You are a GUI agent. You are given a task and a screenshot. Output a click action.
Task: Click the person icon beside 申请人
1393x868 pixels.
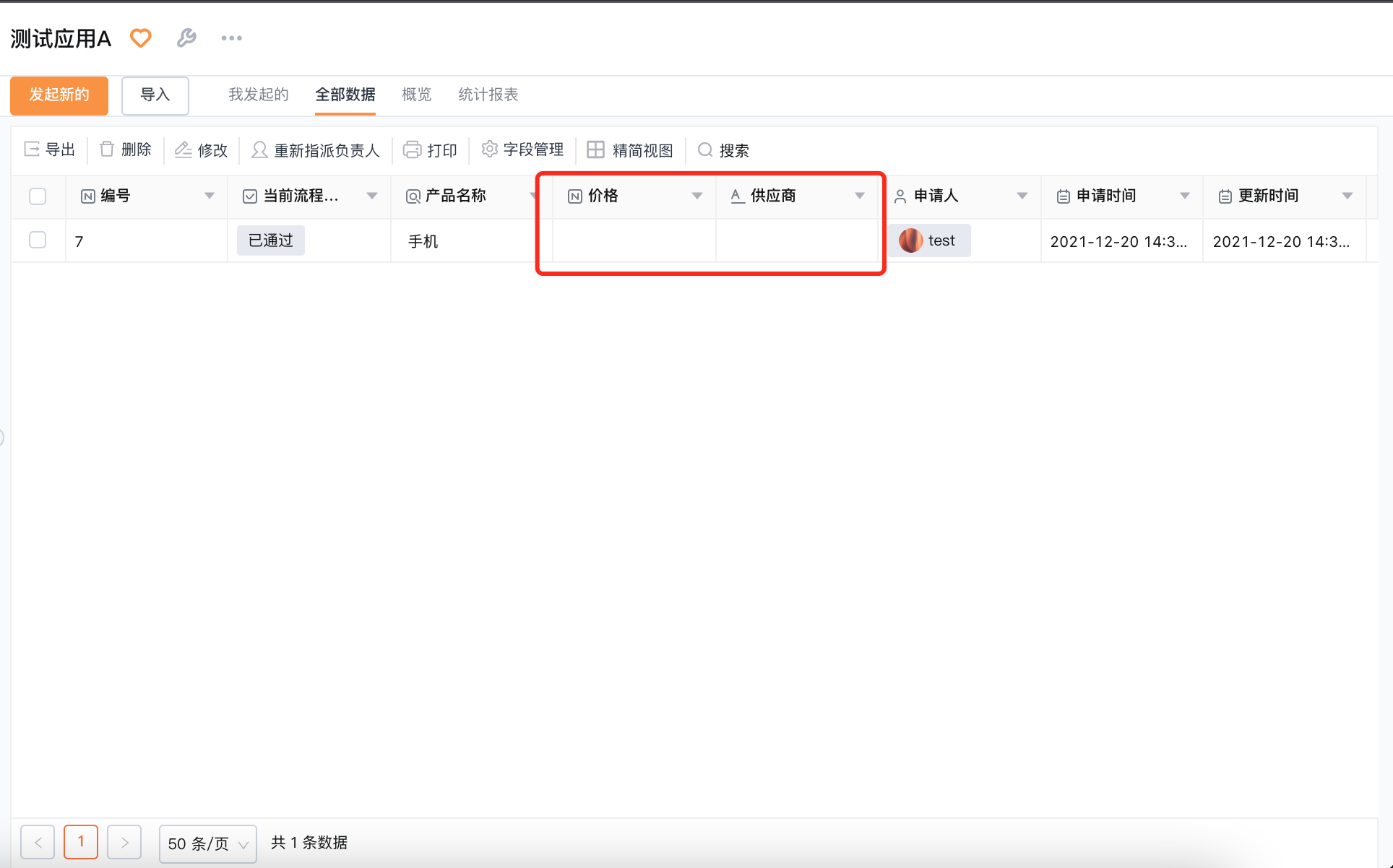tap(900, 196)
